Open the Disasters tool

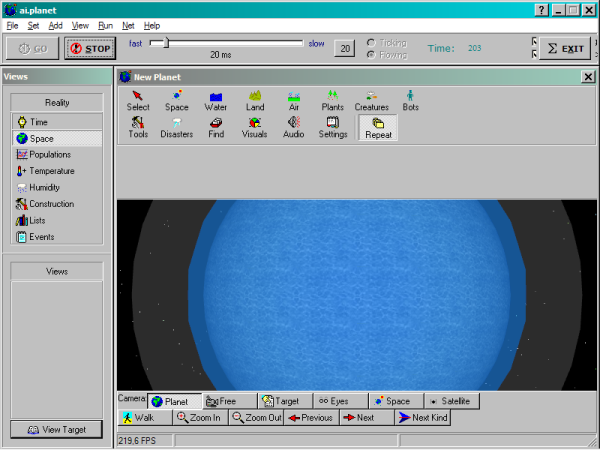176,127
